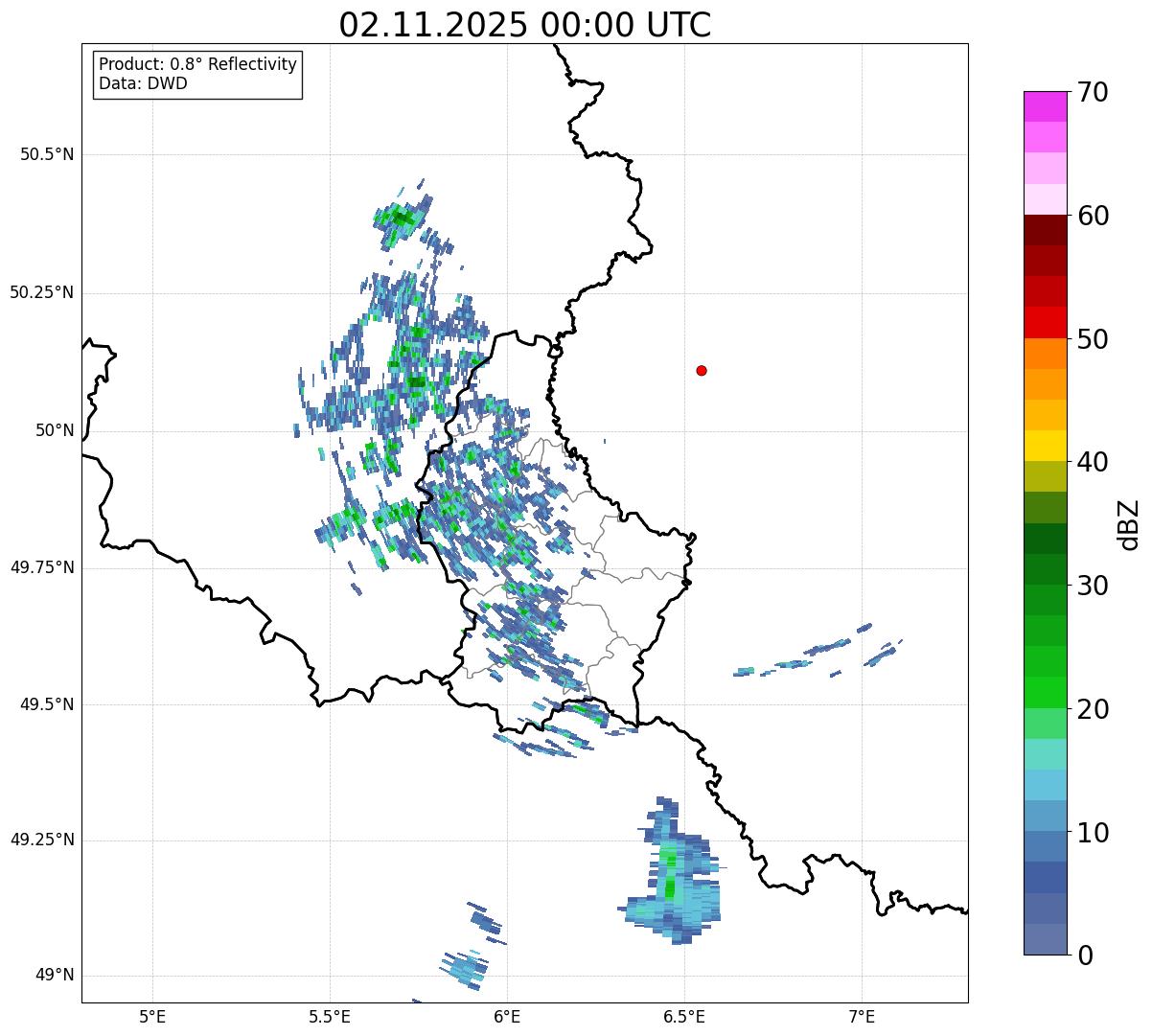
Task: Click the orange swatch just below 50
Action: click(x=1045, y=353)
